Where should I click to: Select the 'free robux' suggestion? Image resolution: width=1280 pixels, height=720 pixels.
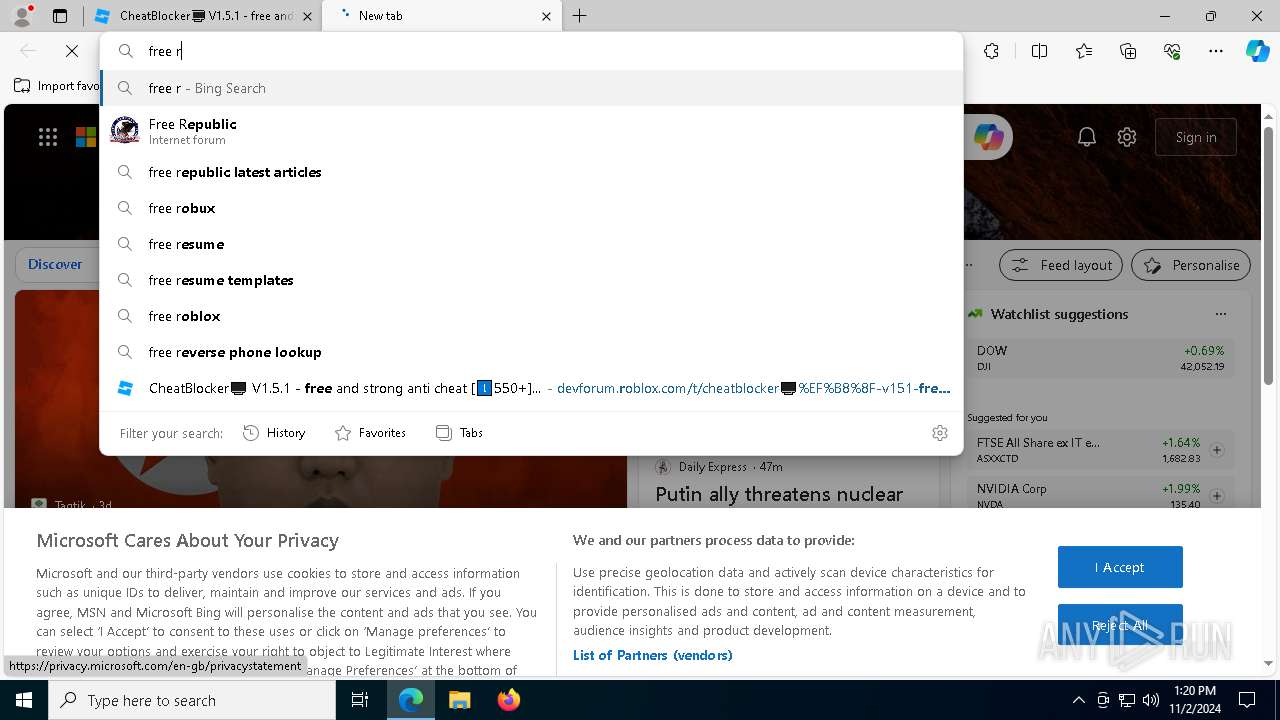pos(531,208)
